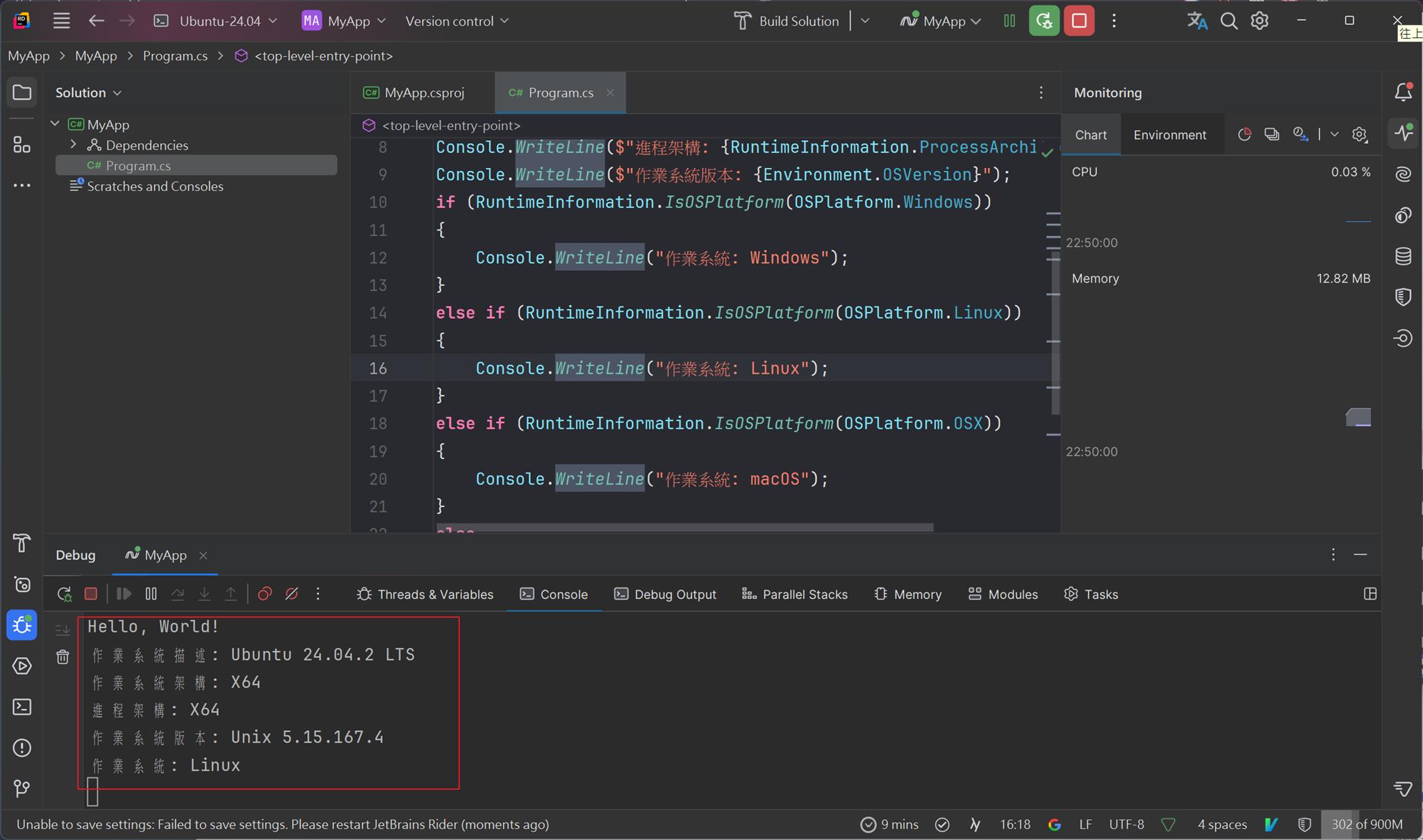Open Search Everywhere magnifier
The image size is (1423, 840).
[x=1228, y=21]
